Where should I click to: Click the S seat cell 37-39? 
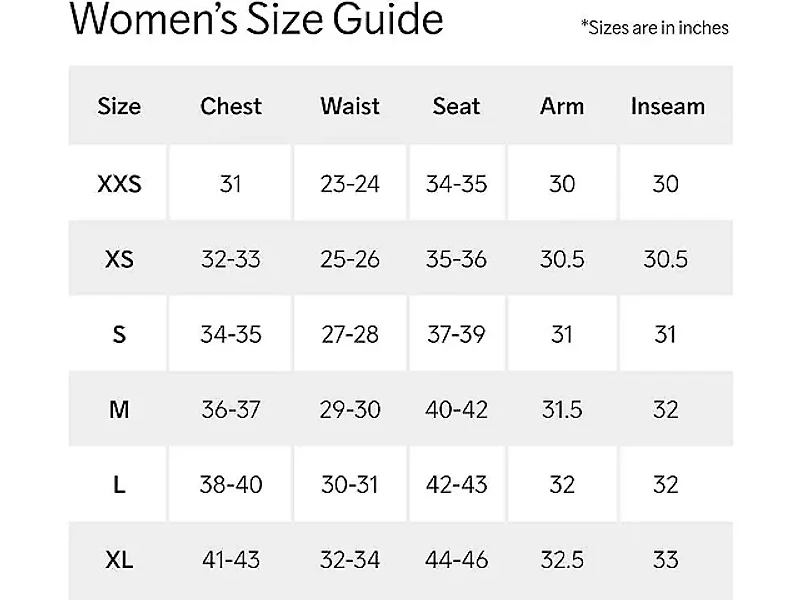pyautogui.click(x=456, y=334)
